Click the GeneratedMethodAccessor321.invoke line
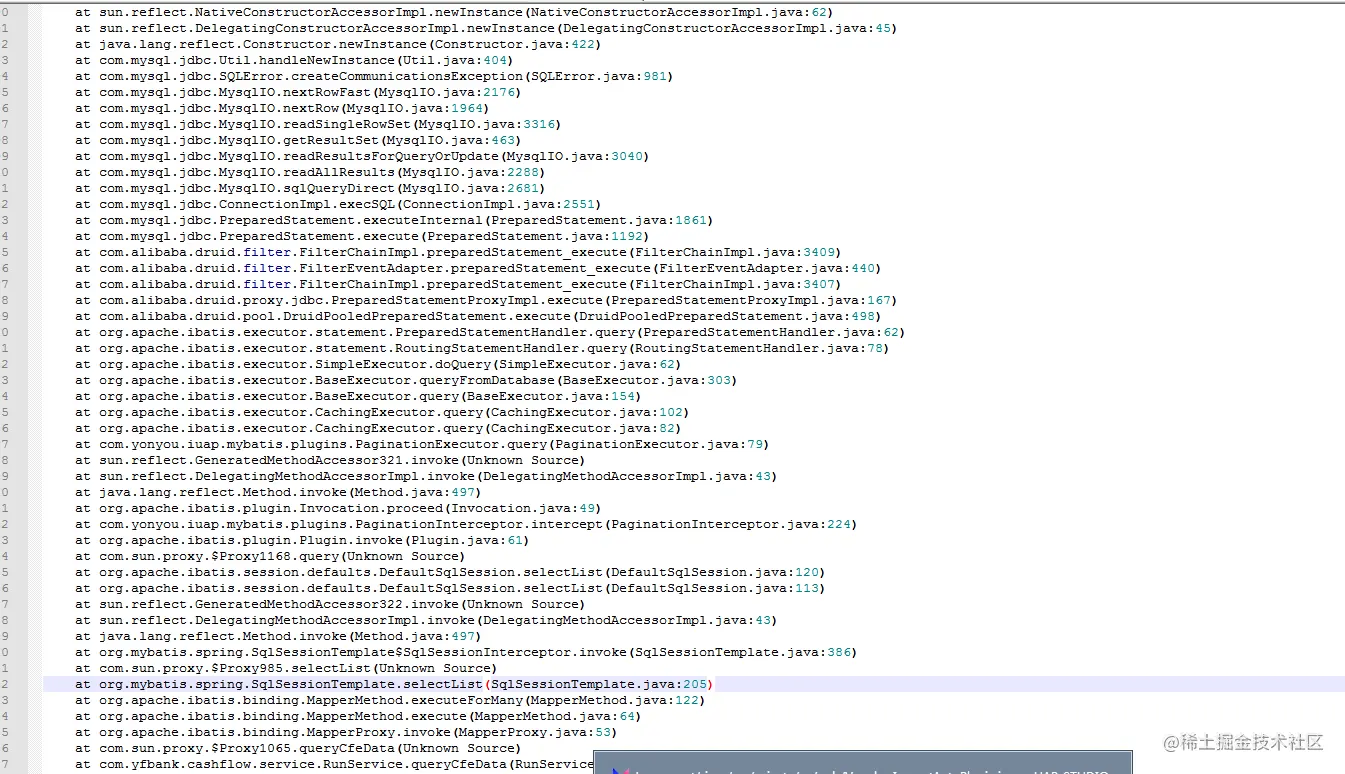 [330, 460]
